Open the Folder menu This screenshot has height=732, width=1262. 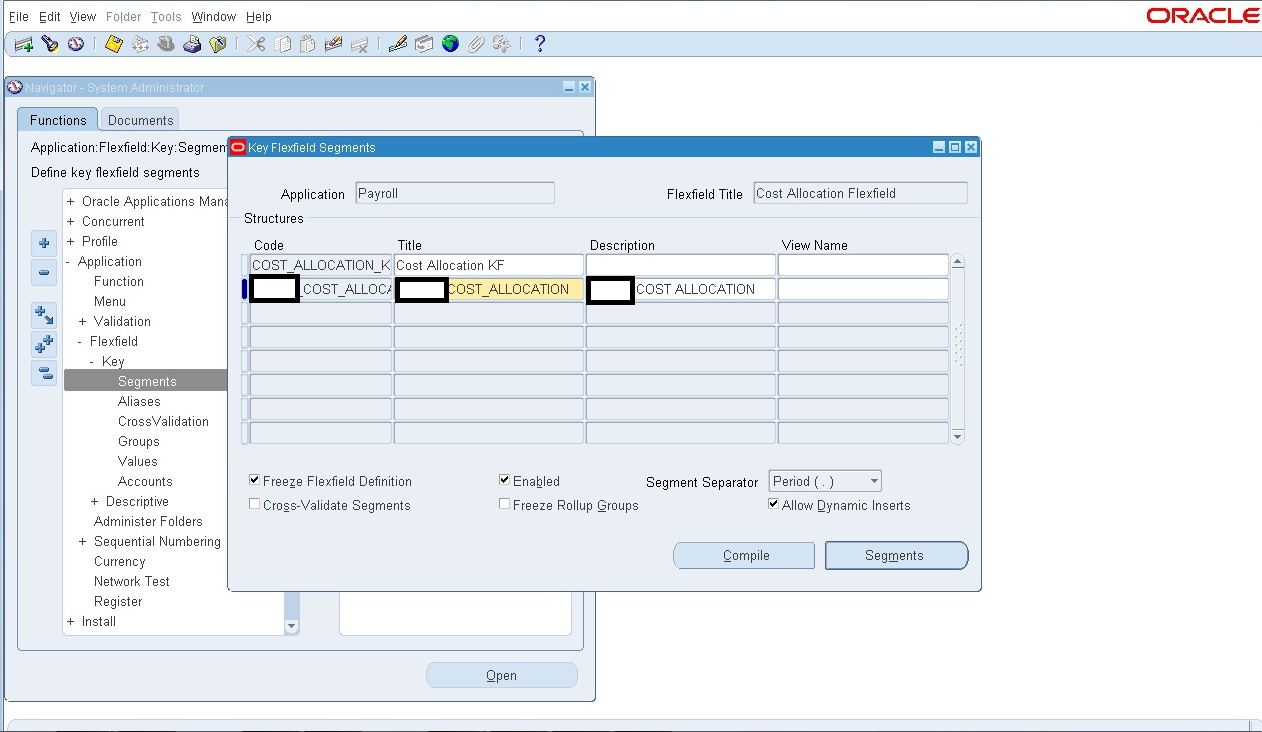pyautogui.click(x=123, y=16)
